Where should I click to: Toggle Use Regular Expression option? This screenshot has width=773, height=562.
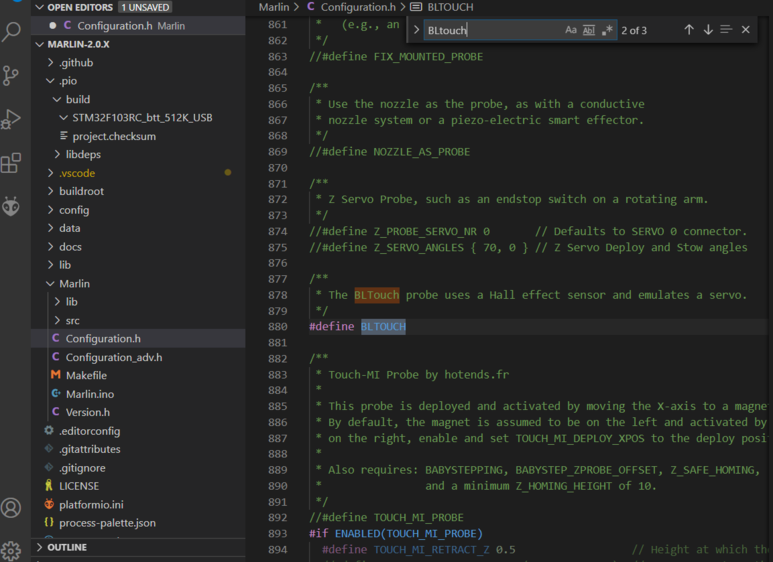(x=607, y=30)
